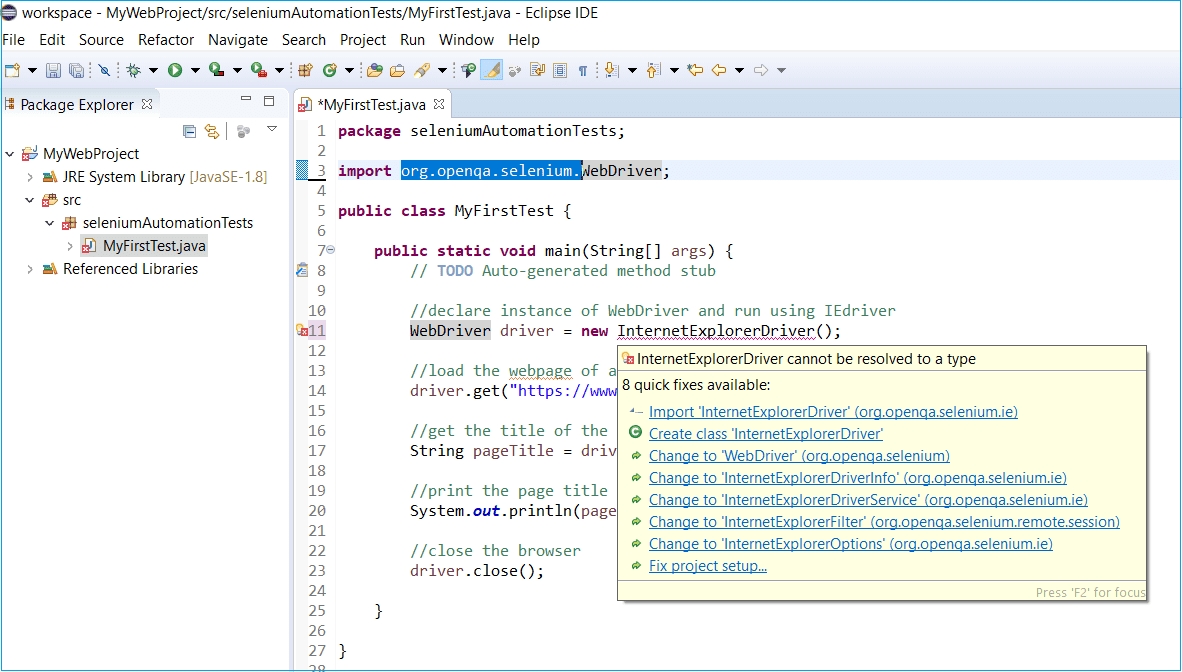Click the Save icon in the toolbar

(51, 70)
